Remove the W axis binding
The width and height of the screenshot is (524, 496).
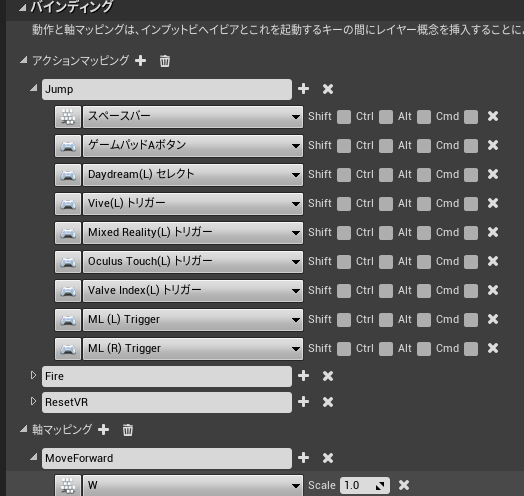coord(404,485)
